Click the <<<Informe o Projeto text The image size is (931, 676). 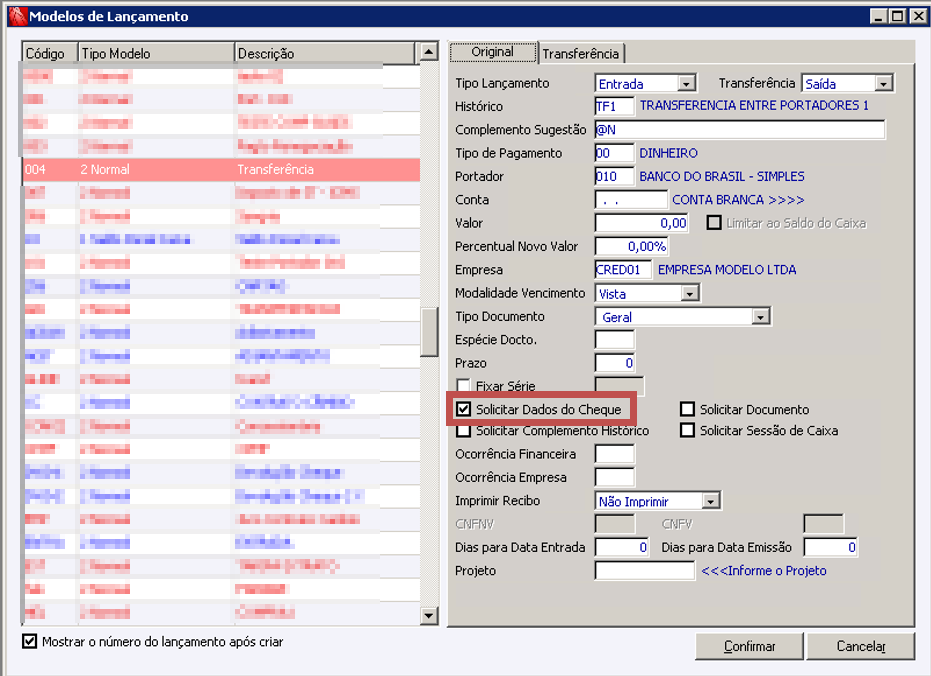[x=764, y=571]
